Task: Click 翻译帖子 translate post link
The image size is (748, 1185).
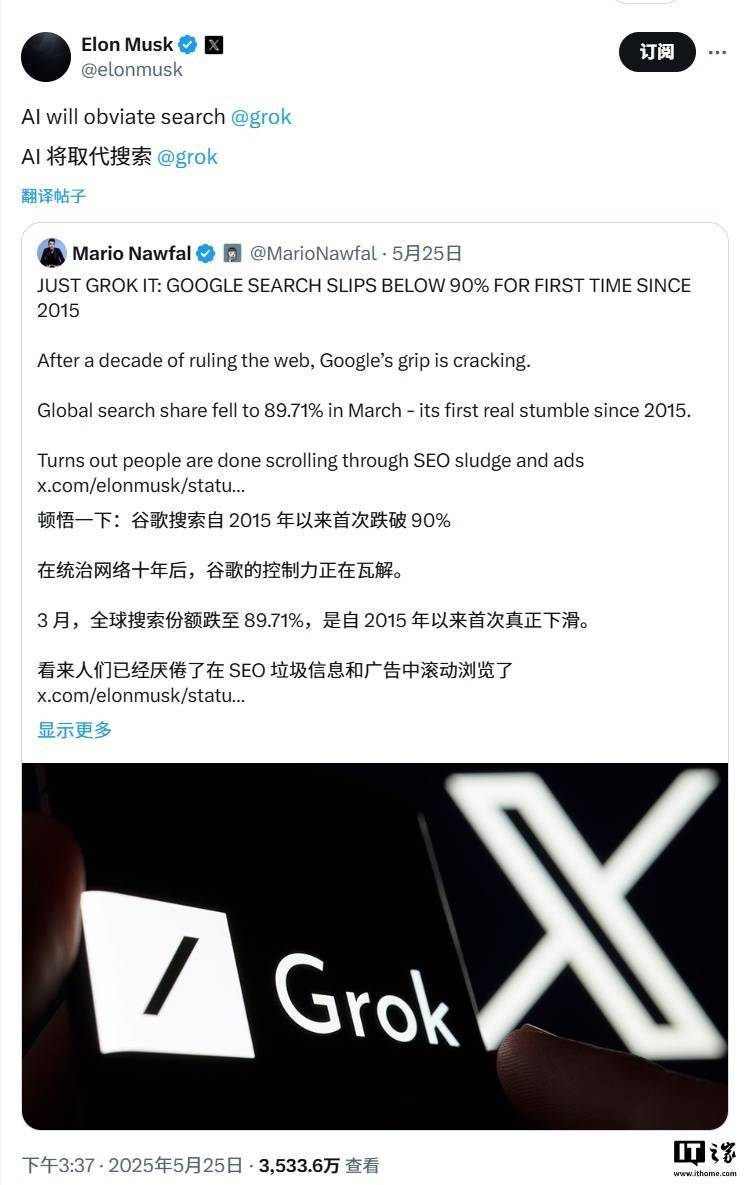Action: click(x=54, y=196)
